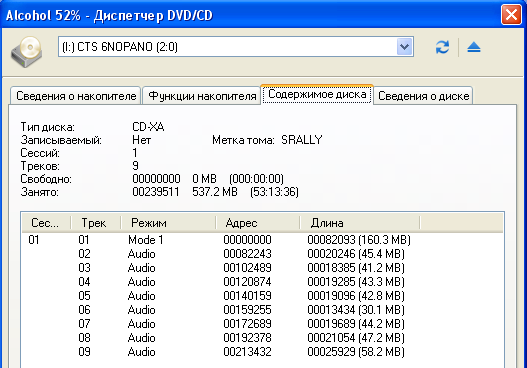Eject the disc with the eject icon
This screenshot has width=527, height=368.
474,47
